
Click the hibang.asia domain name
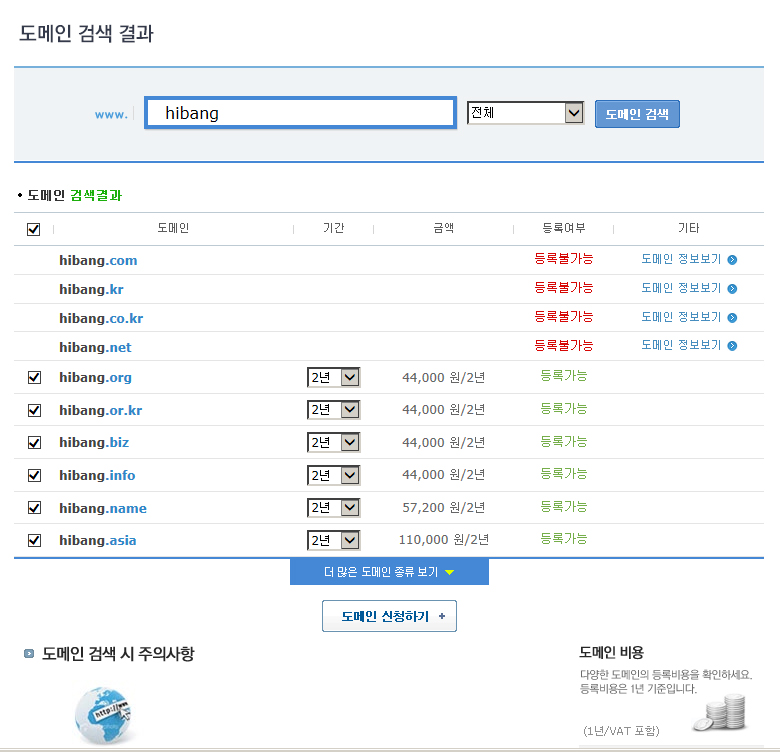[x=98, y=541]
